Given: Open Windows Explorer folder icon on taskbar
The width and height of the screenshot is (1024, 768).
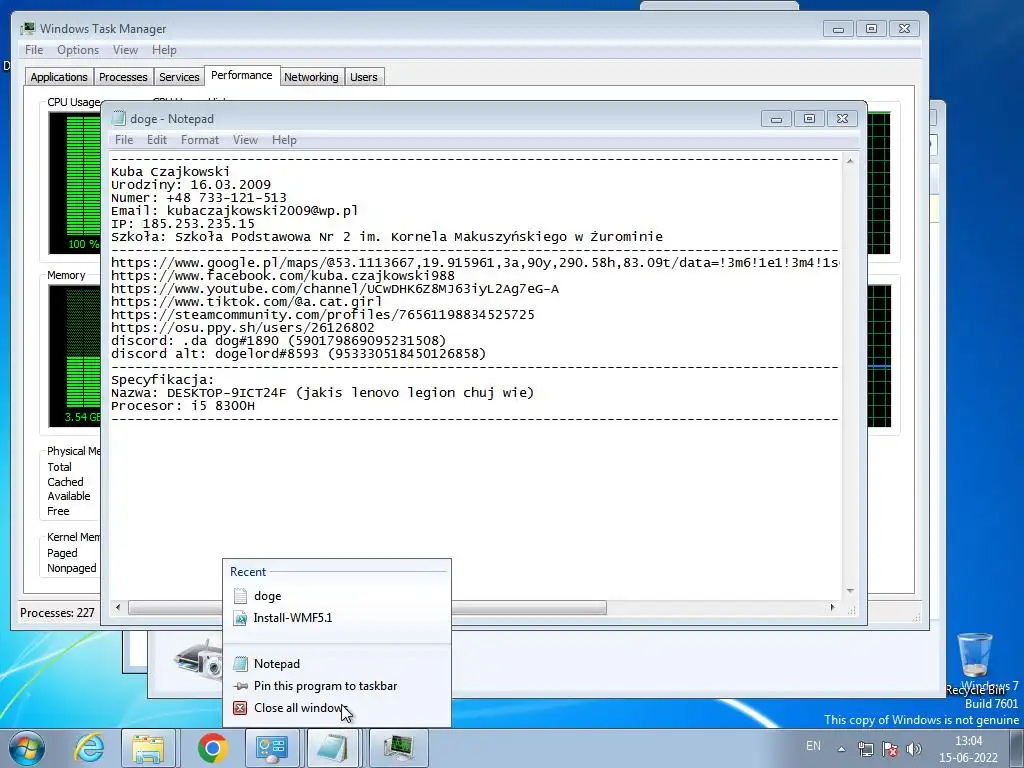Looking at the screenshot, I should (x=148, y=748).
